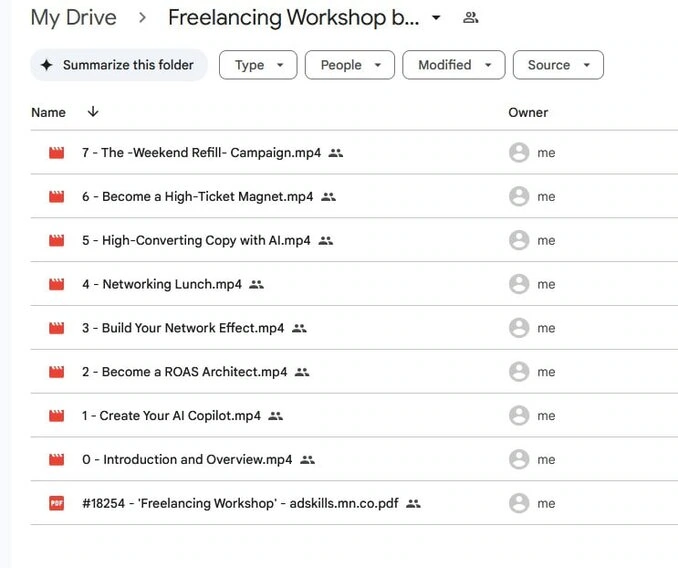Viewport: 678px width, 568px height.
Task: Click shared icon next to Create Your AI Copilot.mp4
Action: click(x=275, y=416)
